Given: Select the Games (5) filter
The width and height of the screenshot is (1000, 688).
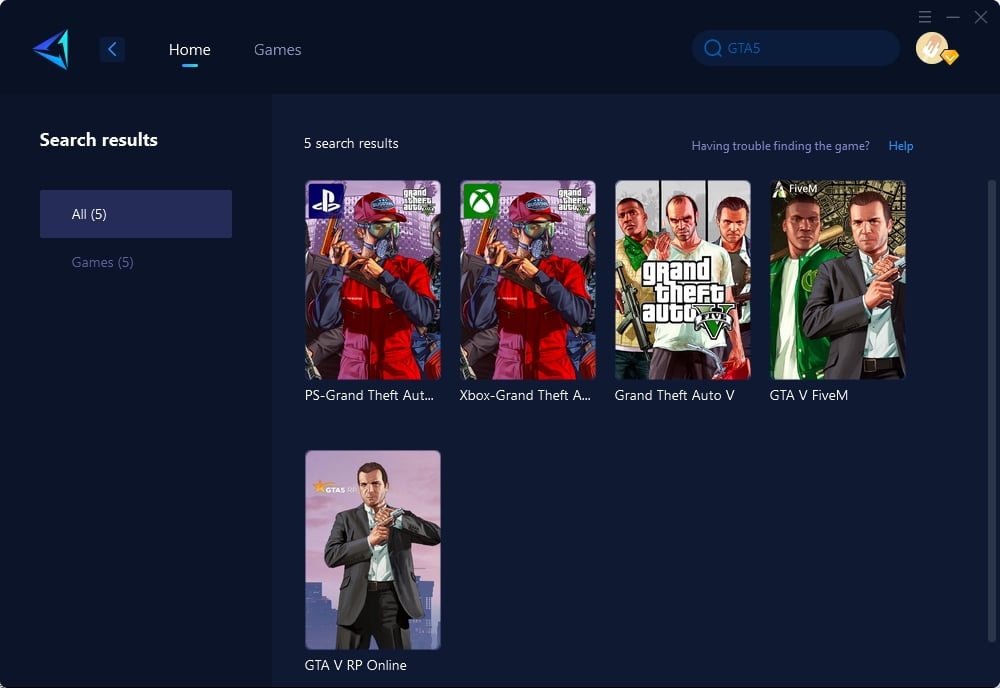Looking at the screenshot, I should (103, 262).
